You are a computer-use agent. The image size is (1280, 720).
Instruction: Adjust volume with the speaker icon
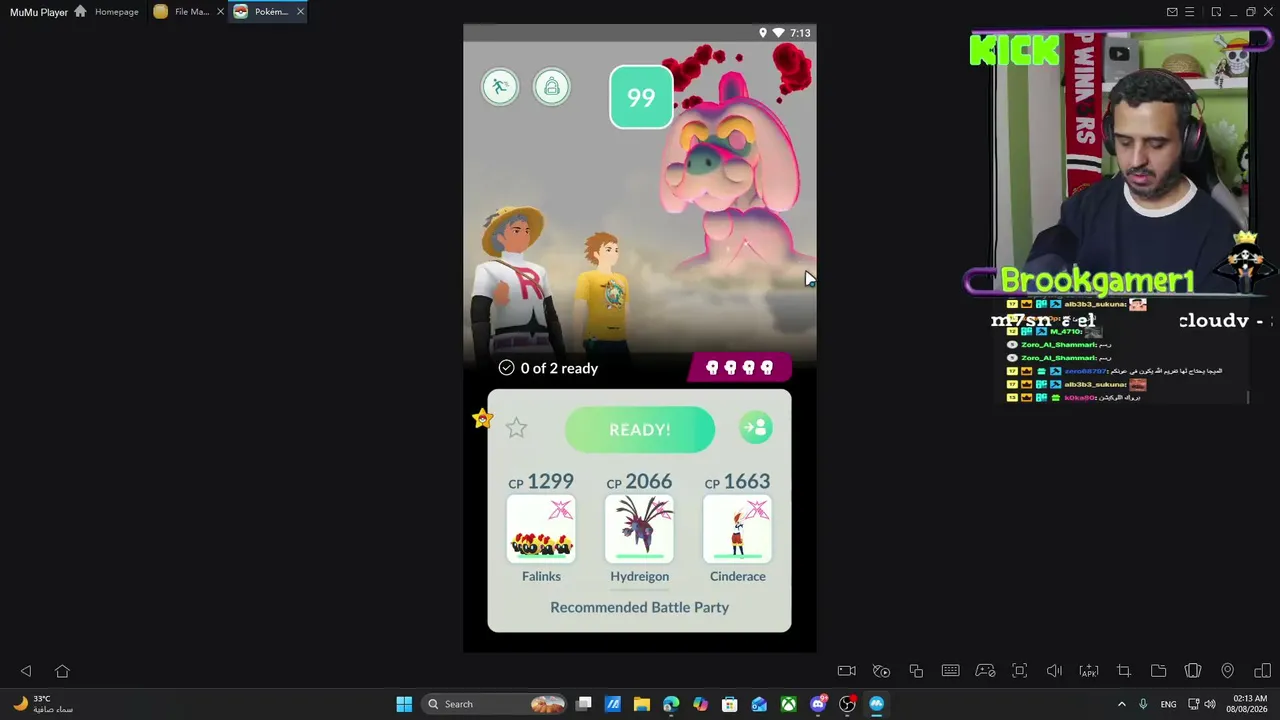click(1054, 671)
